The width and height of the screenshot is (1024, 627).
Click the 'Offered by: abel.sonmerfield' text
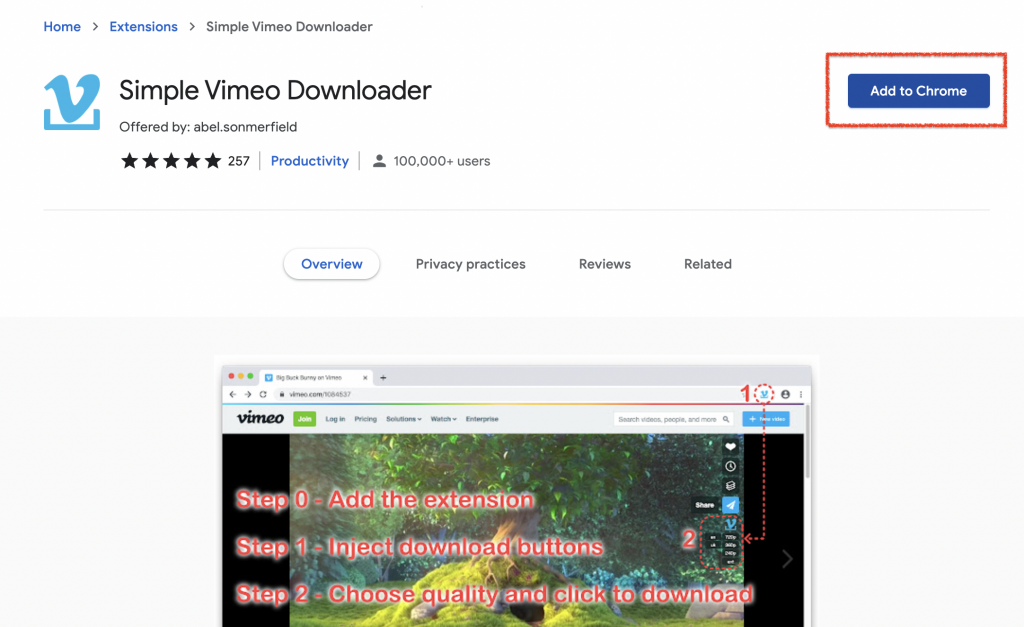(x=208, y=127)
